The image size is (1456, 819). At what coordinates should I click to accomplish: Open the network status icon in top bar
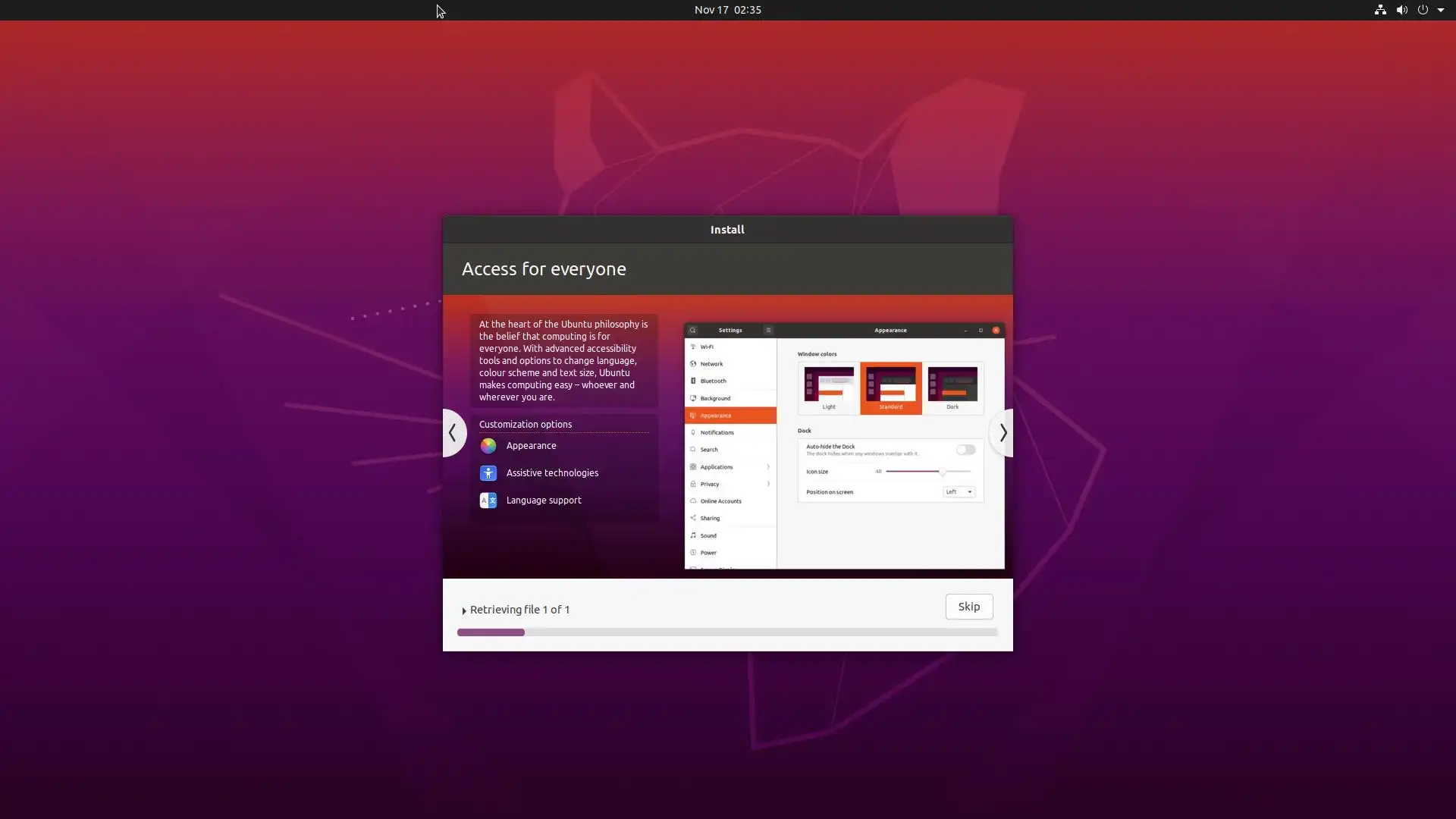pyautogui.click(x=1380, y=10)
